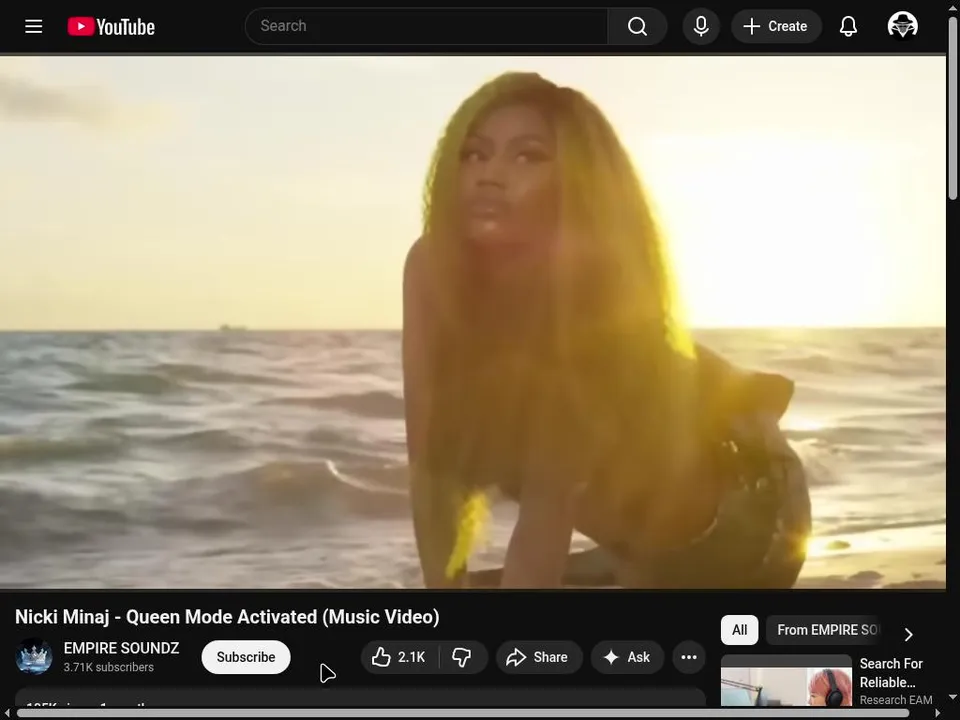960x720 pixels.
Task: Select the All filter chip
Action: click(740, 630)
